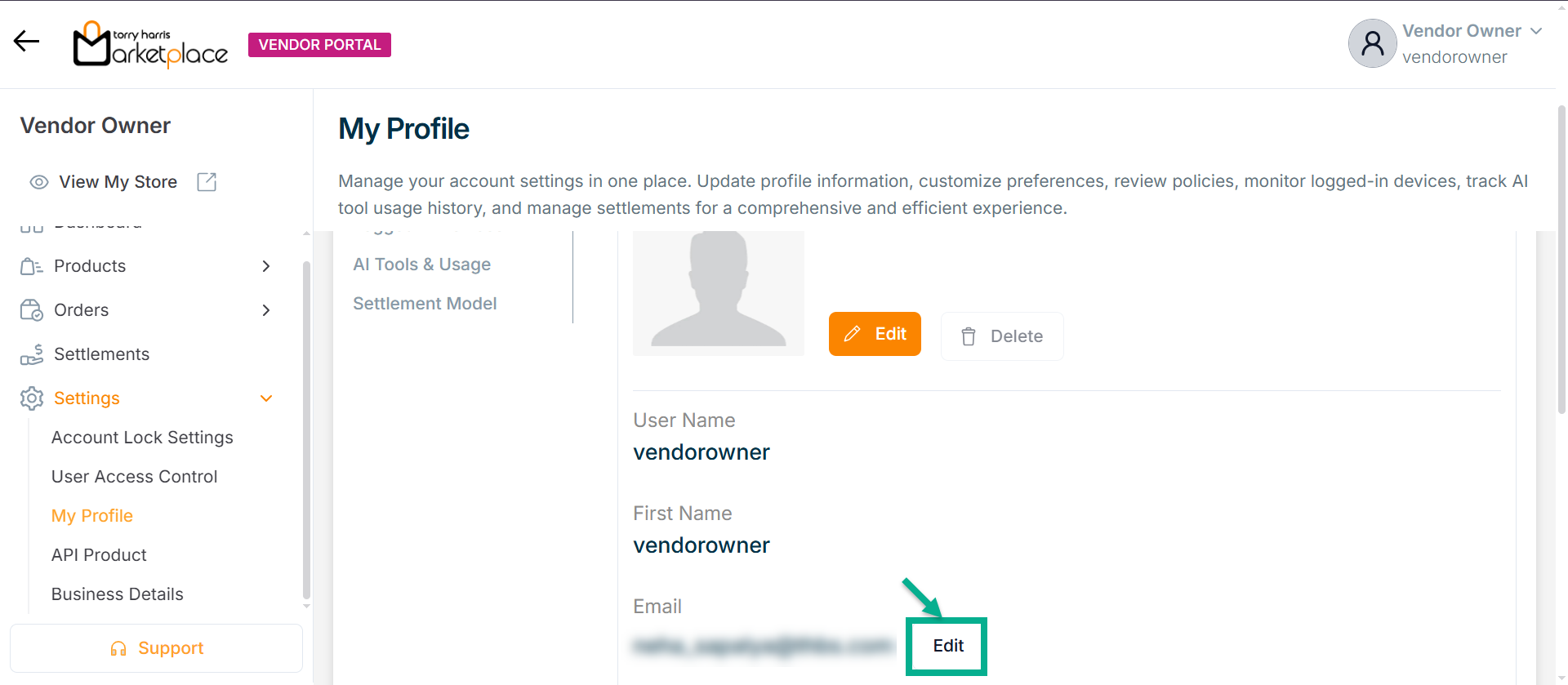Click the profile picture placeholder
The width and height of the screenshot is (1568, 685).
pyautogui.click(x=719, y=293)
